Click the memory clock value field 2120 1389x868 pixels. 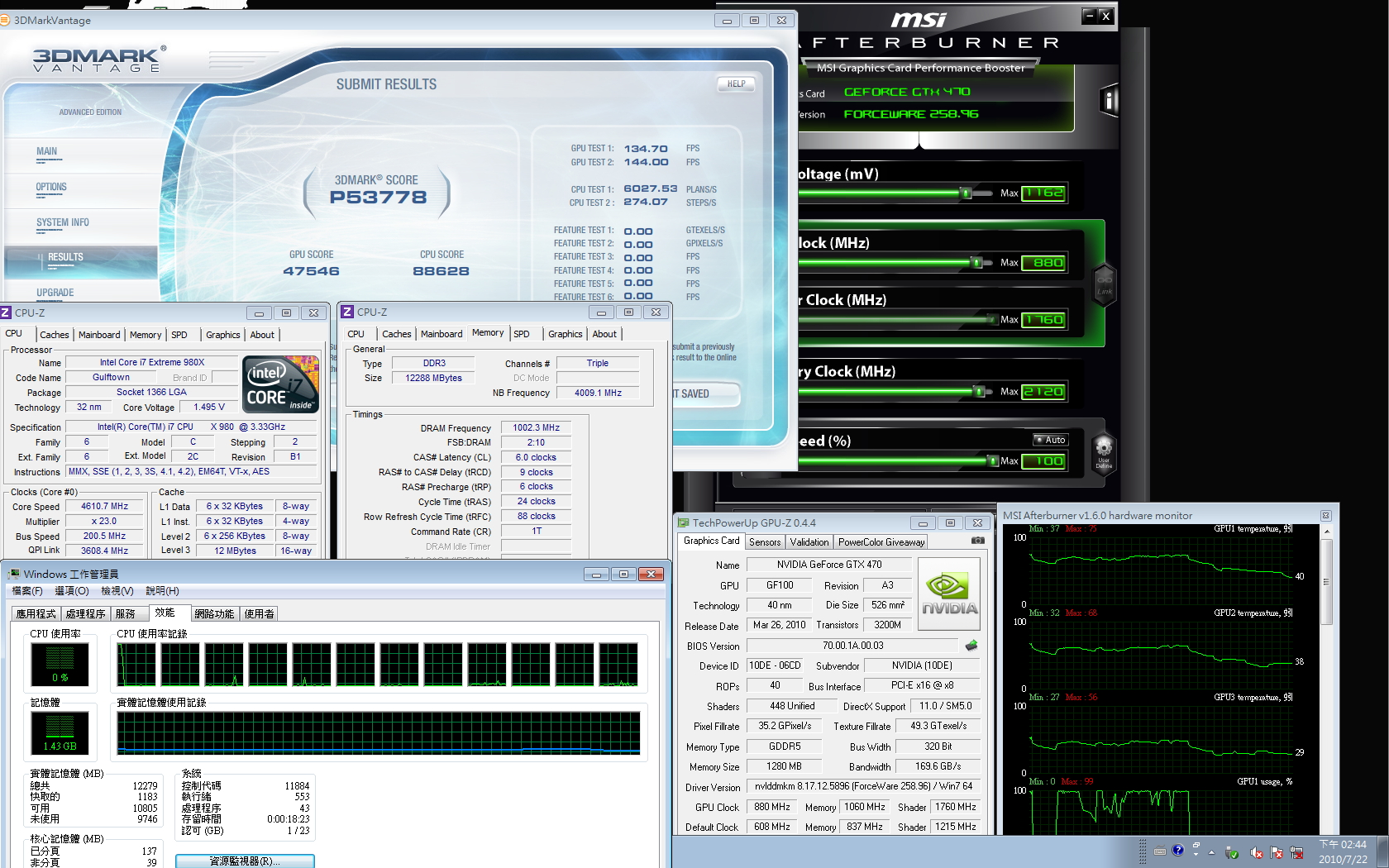pos(1043,391)
